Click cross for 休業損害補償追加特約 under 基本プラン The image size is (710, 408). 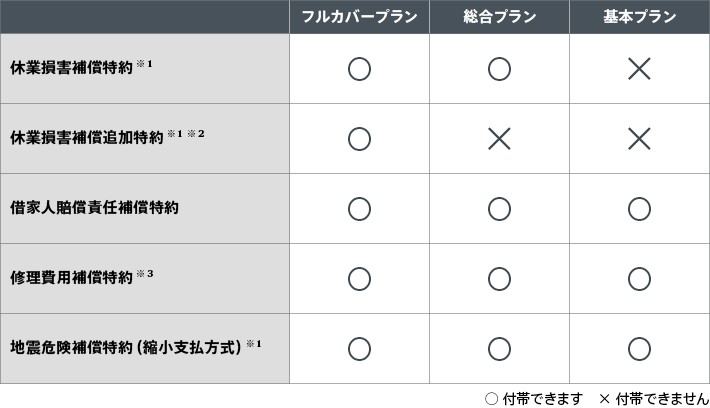point(640,139)
